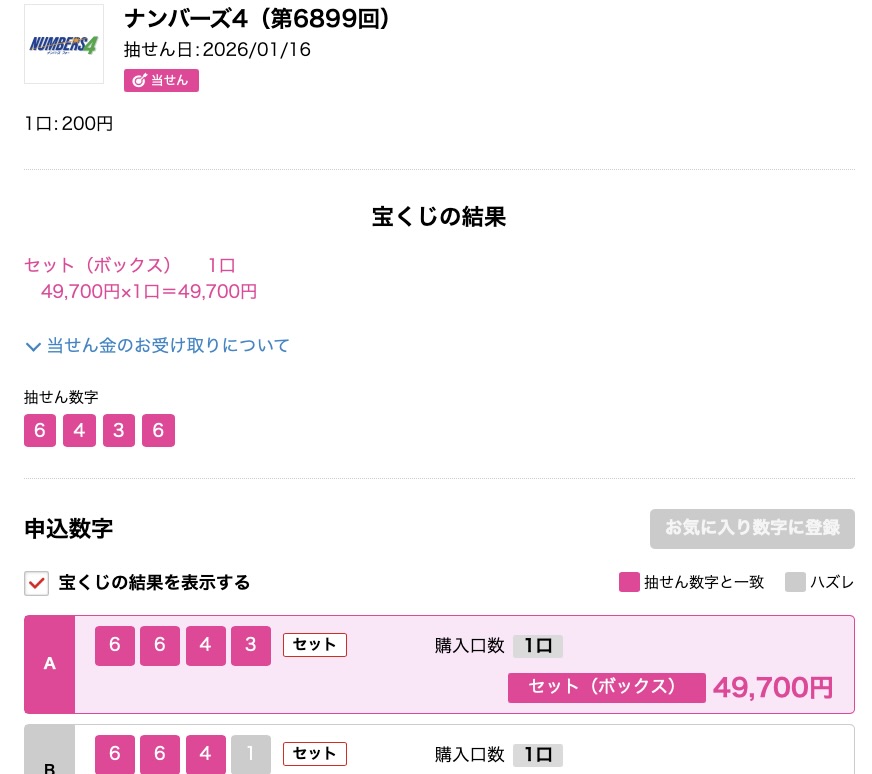Click the pink 当せん badge
872x774 pixels.
click(x=161, y=80)
